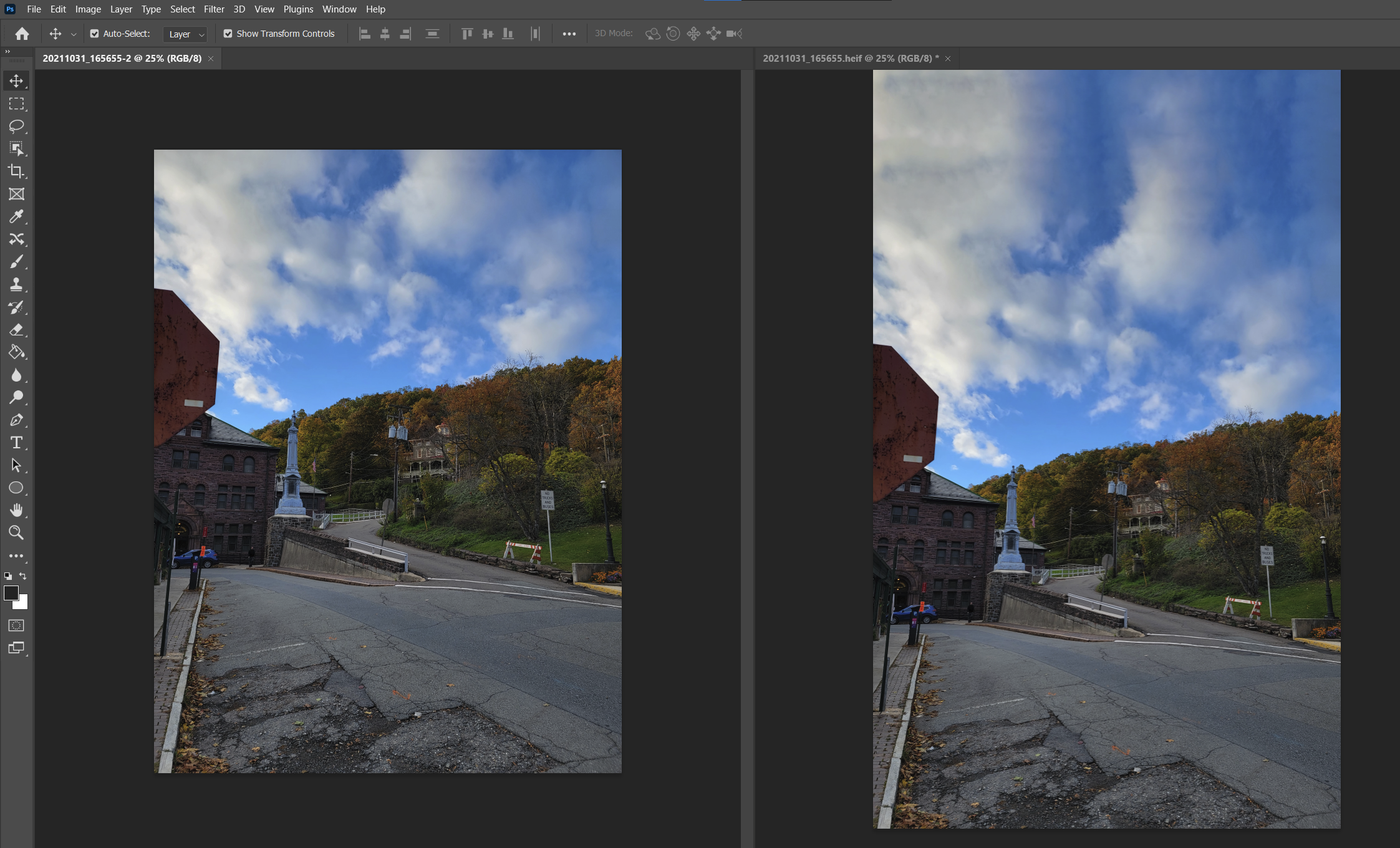Click the Home button

click(x=22, y=33)
